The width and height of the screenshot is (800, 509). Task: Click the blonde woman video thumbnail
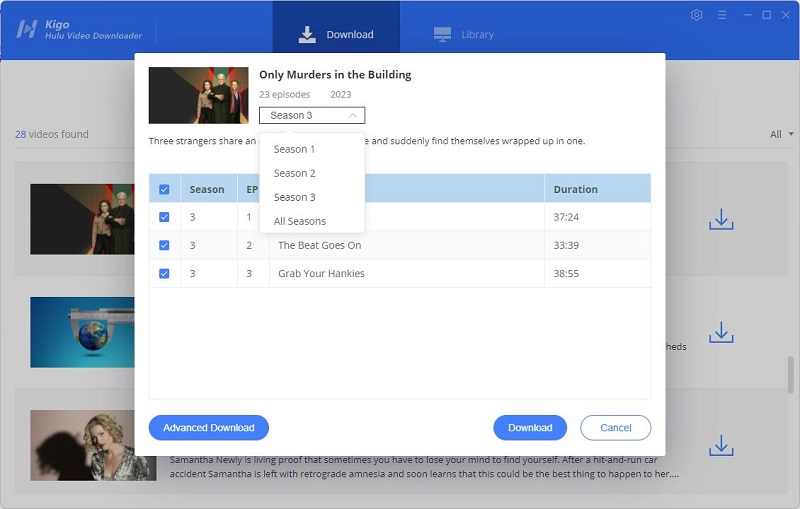pos(93,445)
